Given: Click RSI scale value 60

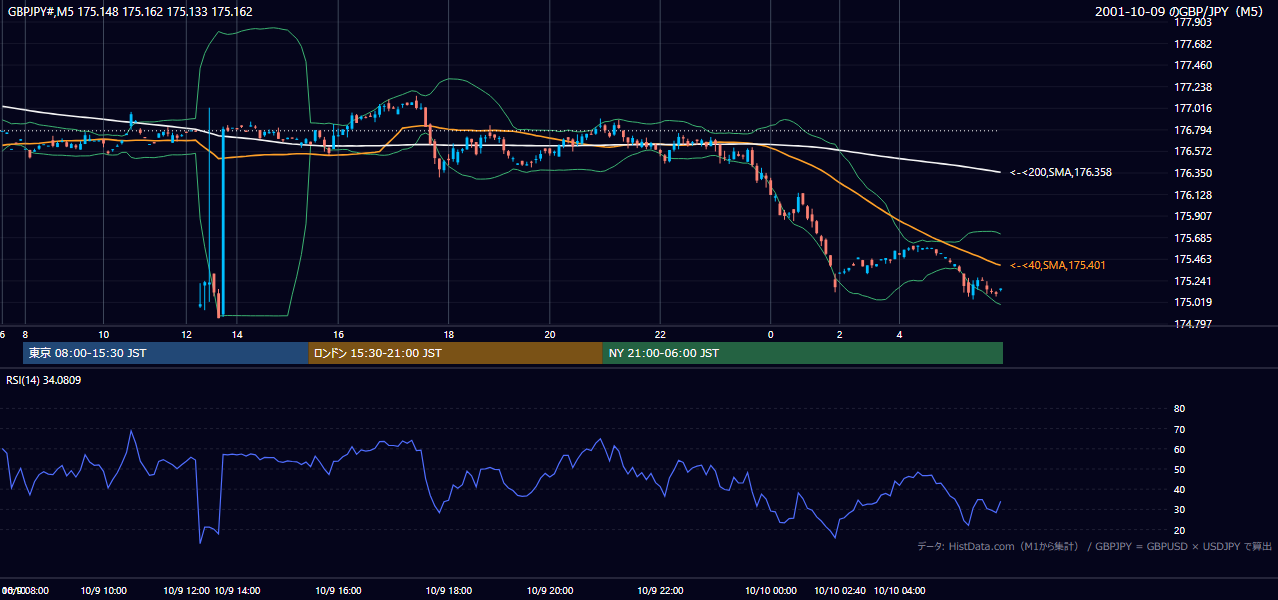Looking at the screenshot, I should 1179,449.
